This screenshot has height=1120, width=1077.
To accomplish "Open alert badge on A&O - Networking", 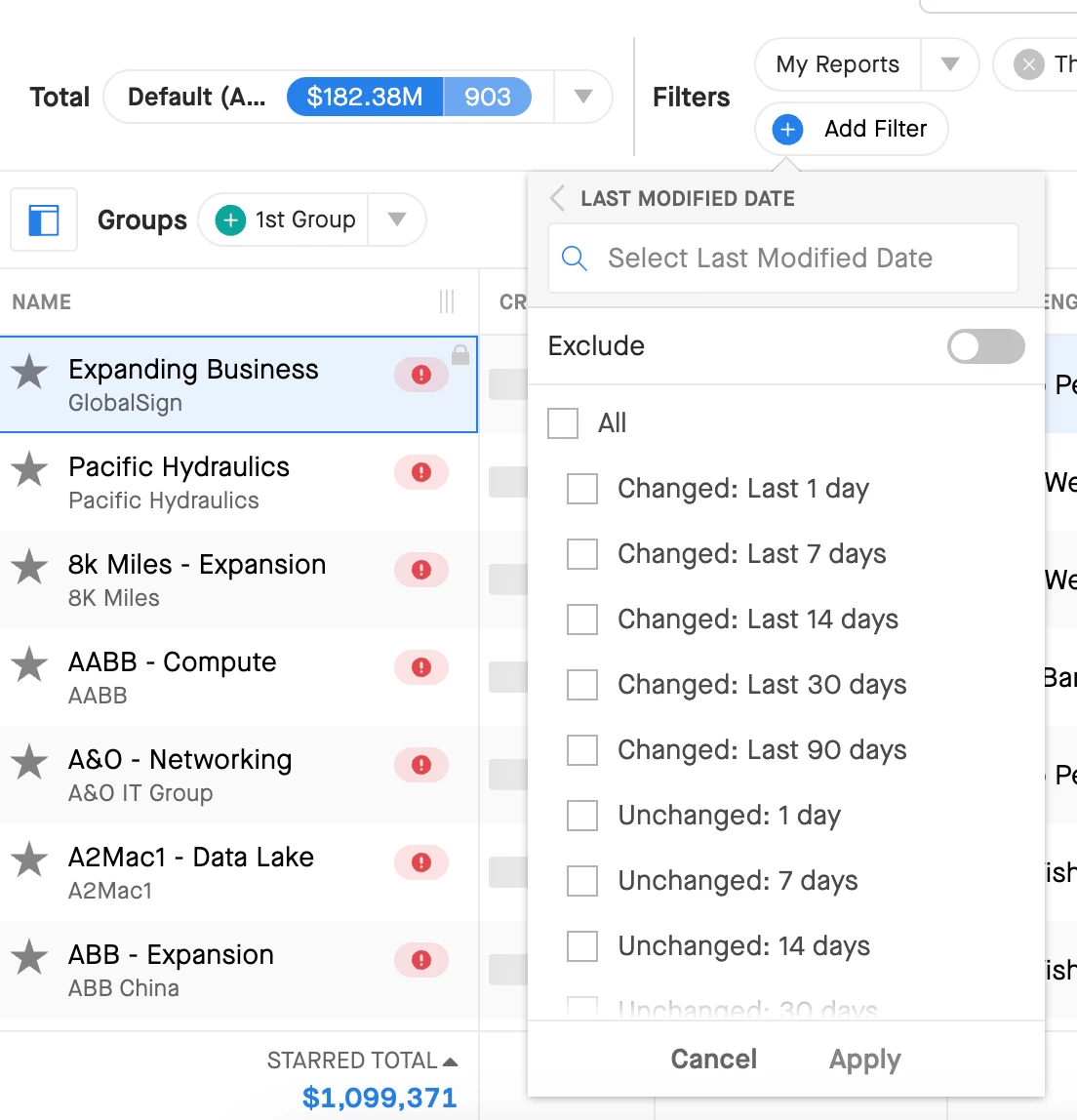I will pos(421,764).
